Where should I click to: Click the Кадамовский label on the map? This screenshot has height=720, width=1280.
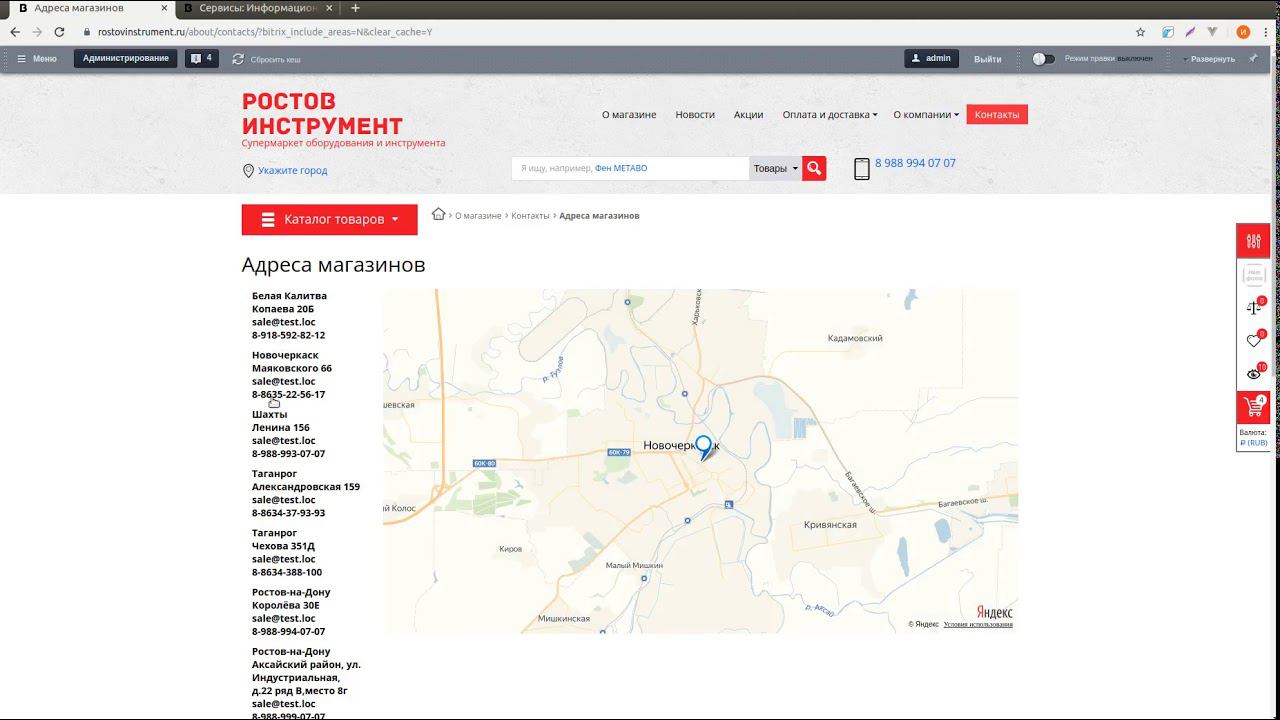click(855, 338)
